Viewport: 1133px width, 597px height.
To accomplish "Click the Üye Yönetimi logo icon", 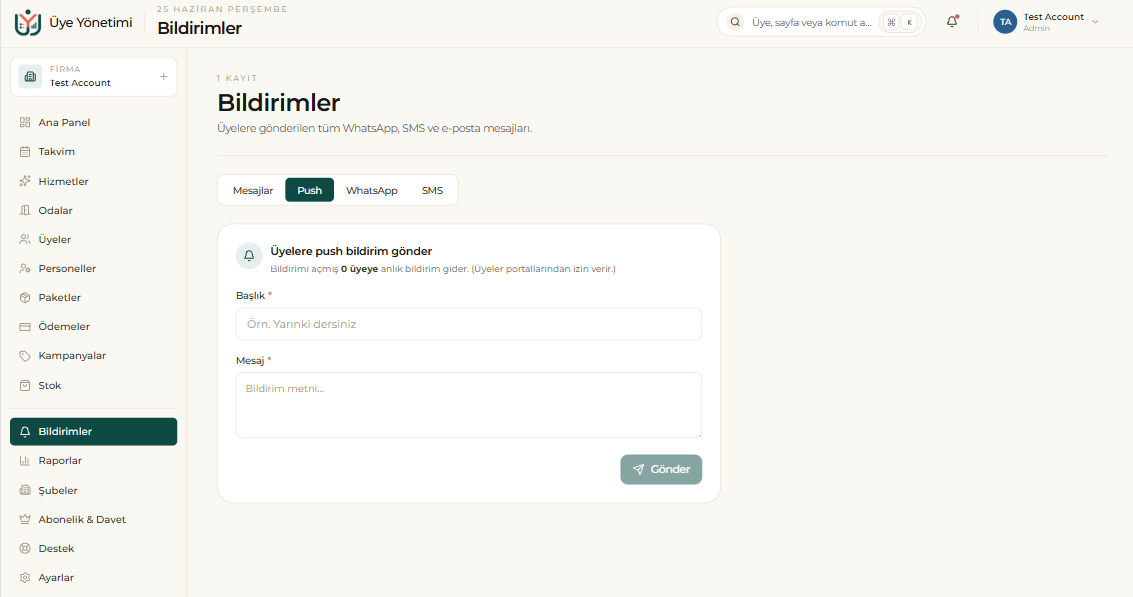I will pyautogui.click(x=27, y=22).
